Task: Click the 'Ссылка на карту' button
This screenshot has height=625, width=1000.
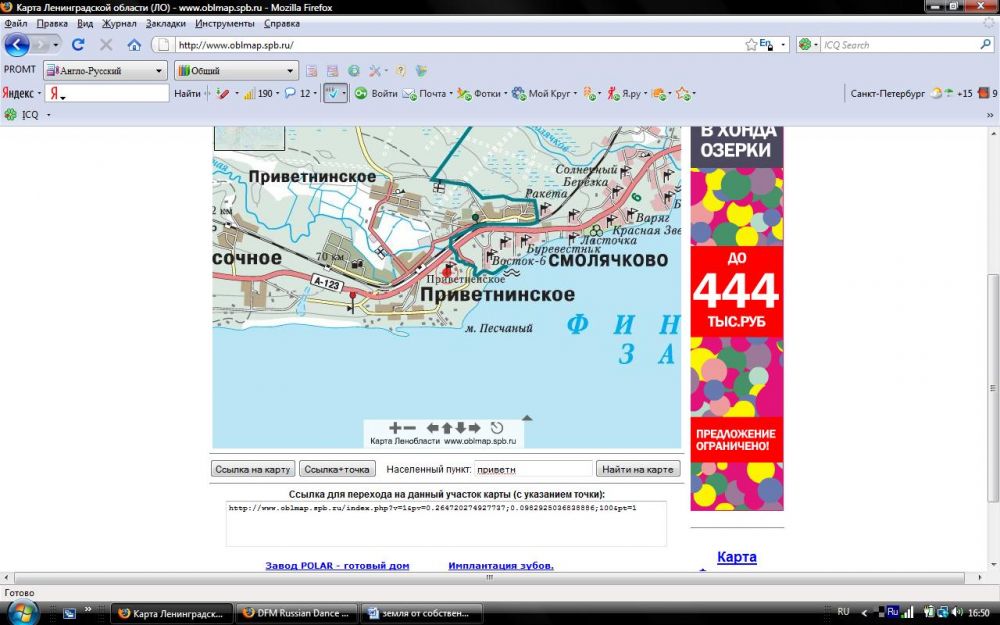Action: 254,469
